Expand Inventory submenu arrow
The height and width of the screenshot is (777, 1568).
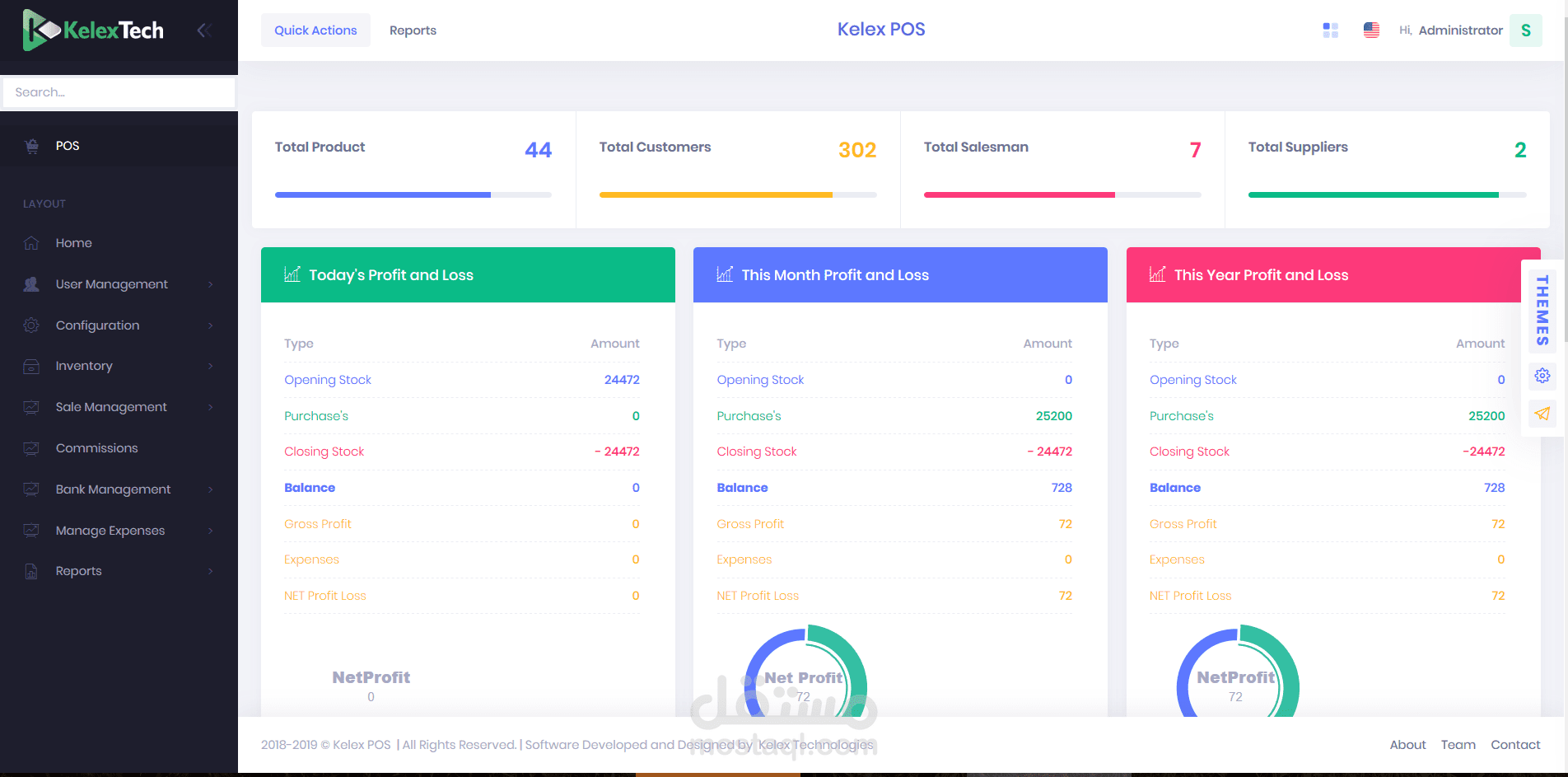[x=211, y=366]
